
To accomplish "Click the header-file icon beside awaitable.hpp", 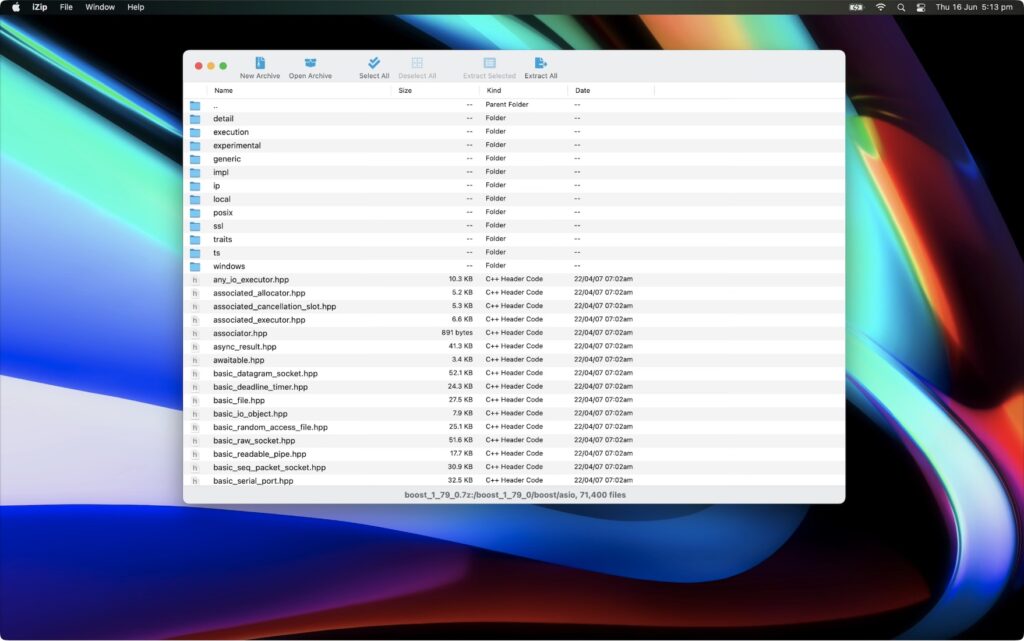I will pos(196,360).
